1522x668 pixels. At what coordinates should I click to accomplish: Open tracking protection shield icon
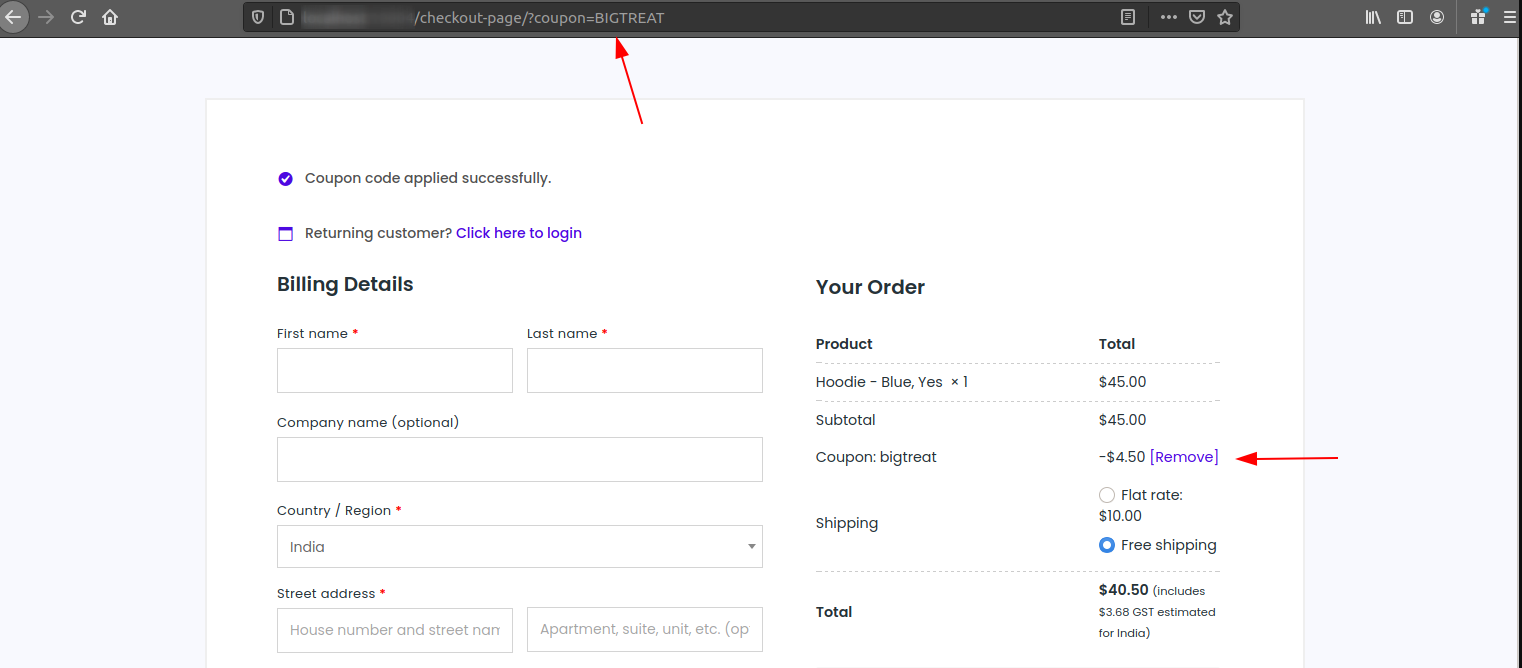click(x=258, y=17)
